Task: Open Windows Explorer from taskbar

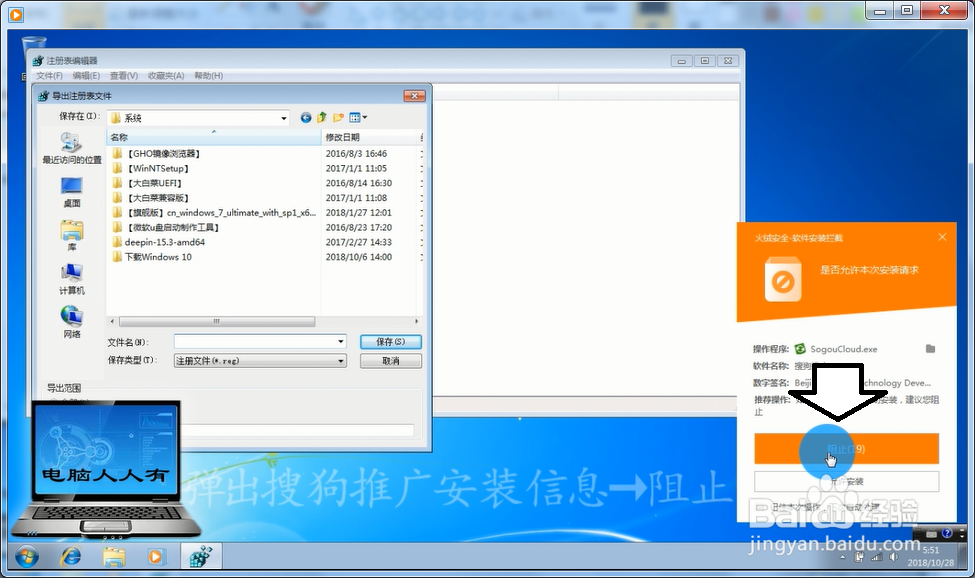Action: pos(114,556)
